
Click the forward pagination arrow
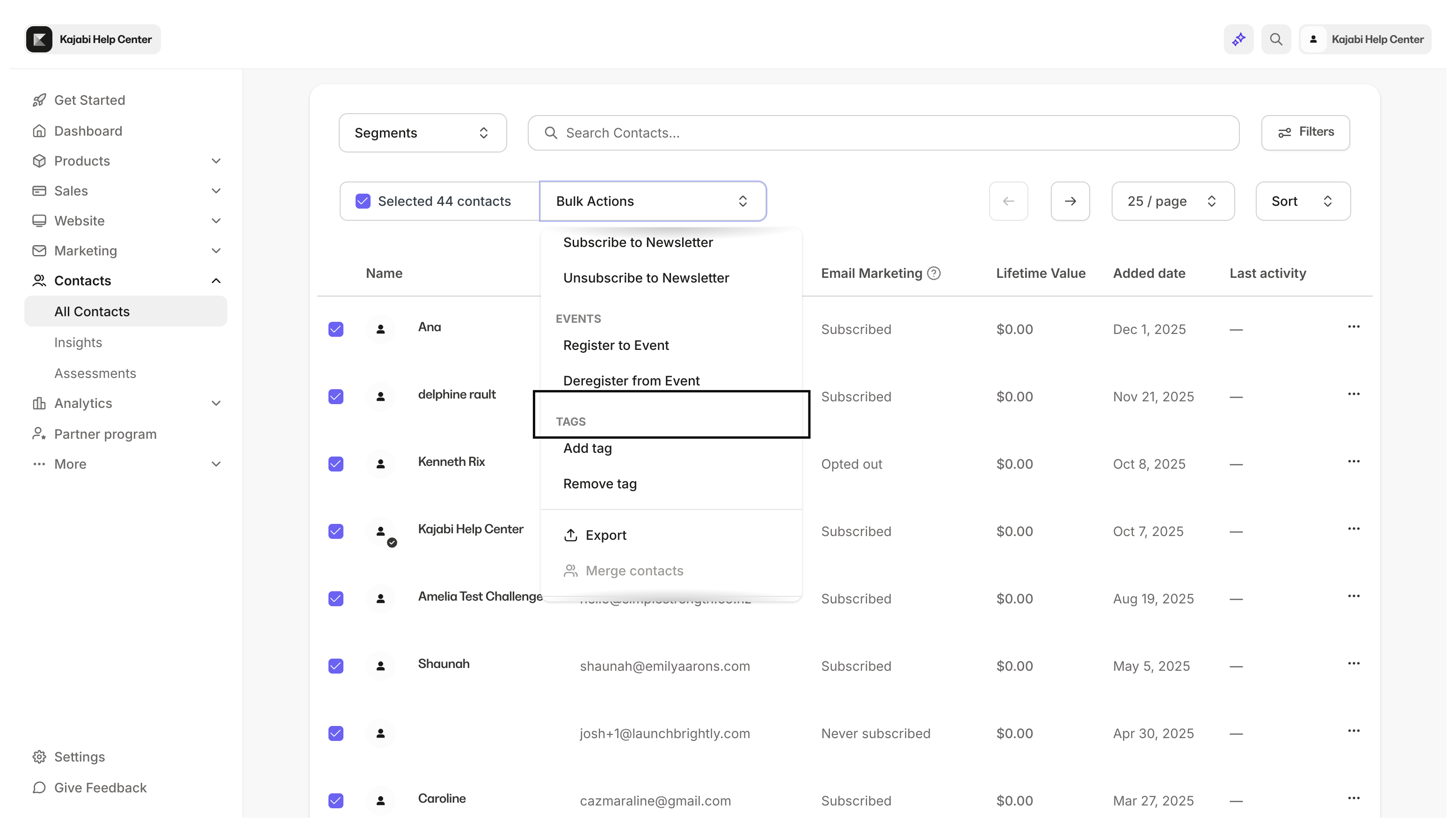[x=1070, y=201]
